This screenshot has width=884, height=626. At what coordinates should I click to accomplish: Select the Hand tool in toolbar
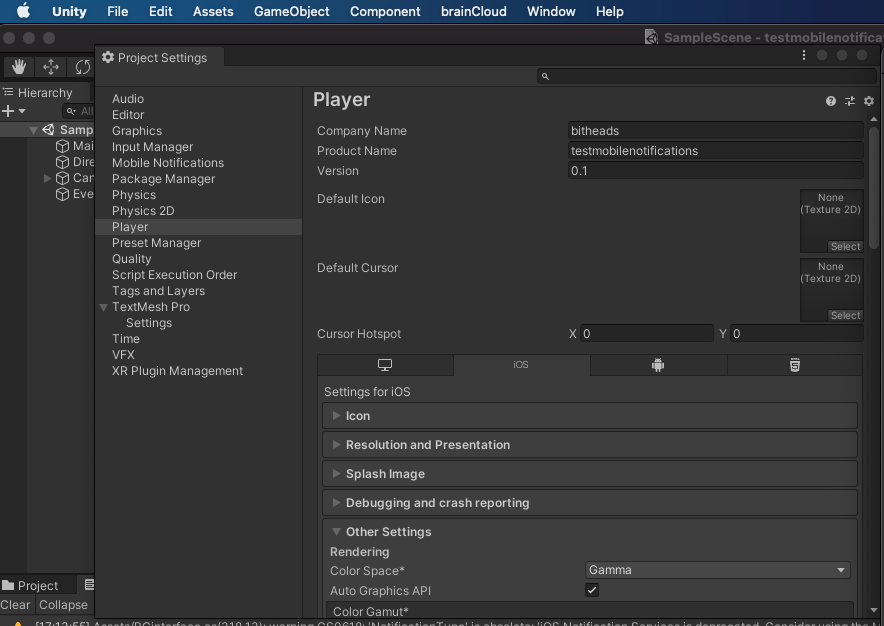pos(19,67)
